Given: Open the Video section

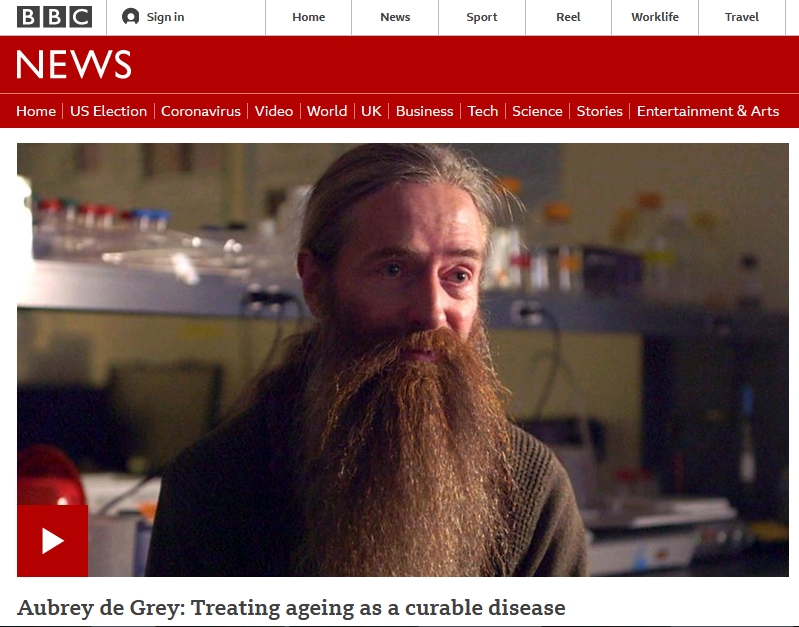Looking at the screenshot, I should coord(274,111).
